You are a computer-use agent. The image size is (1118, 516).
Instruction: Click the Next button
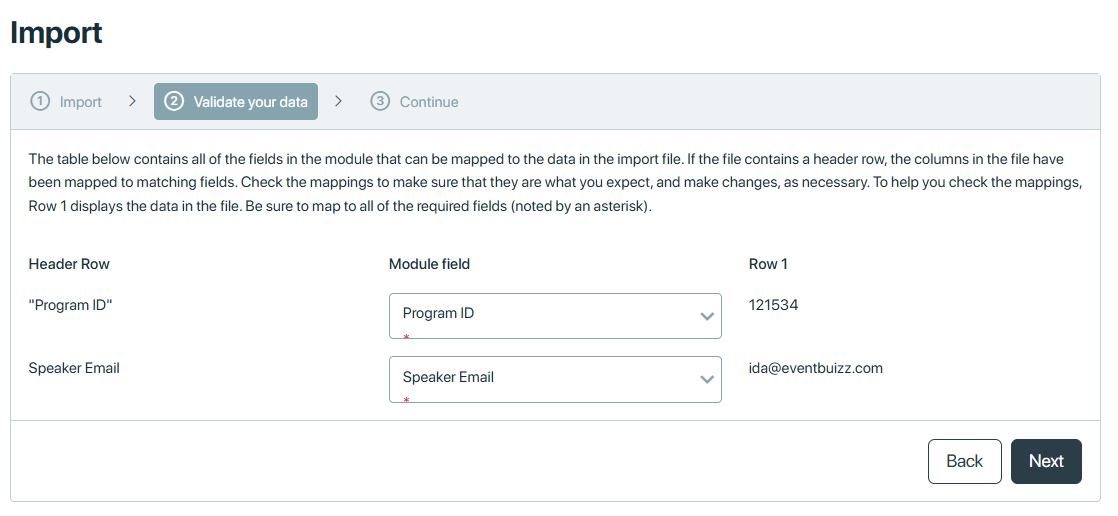pyautogui.click(x=1046, y=461)
